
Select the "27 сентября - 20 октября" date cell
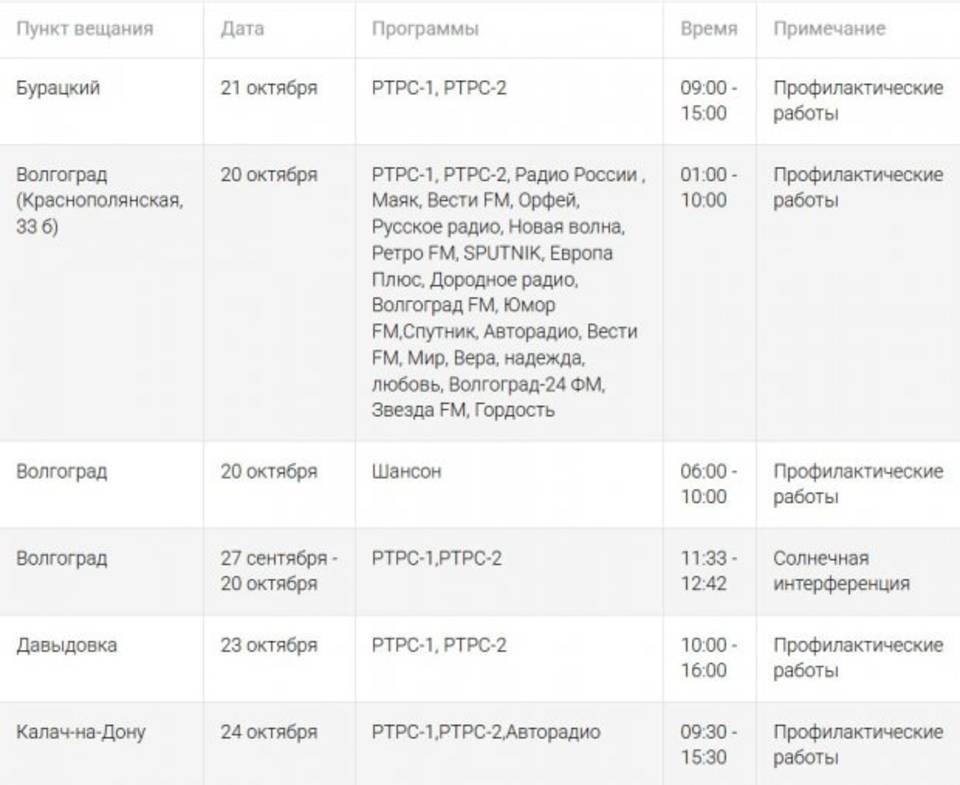[278, 570]
